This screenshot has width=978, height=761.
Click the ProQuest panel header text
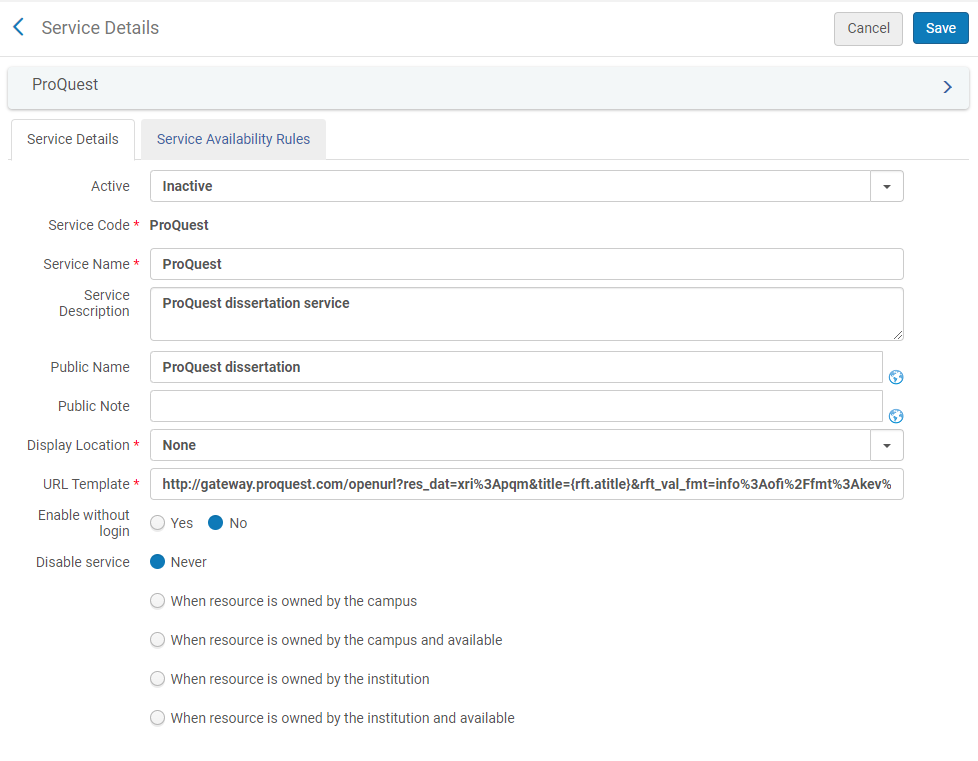65,84
